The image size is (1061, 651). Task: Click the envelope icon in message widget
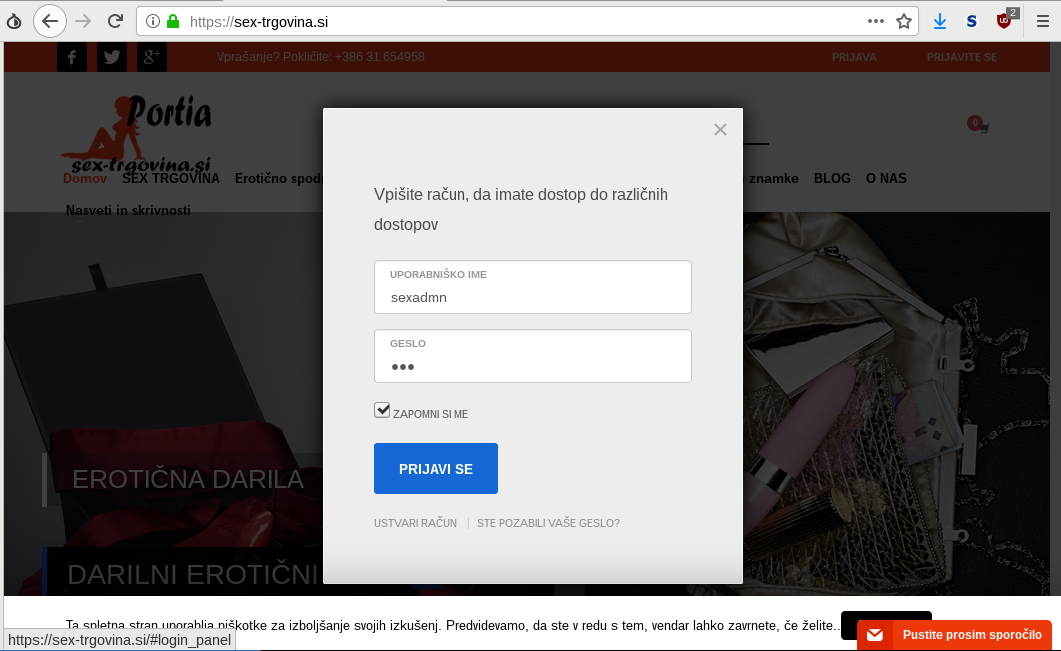[x=875, y=635]
